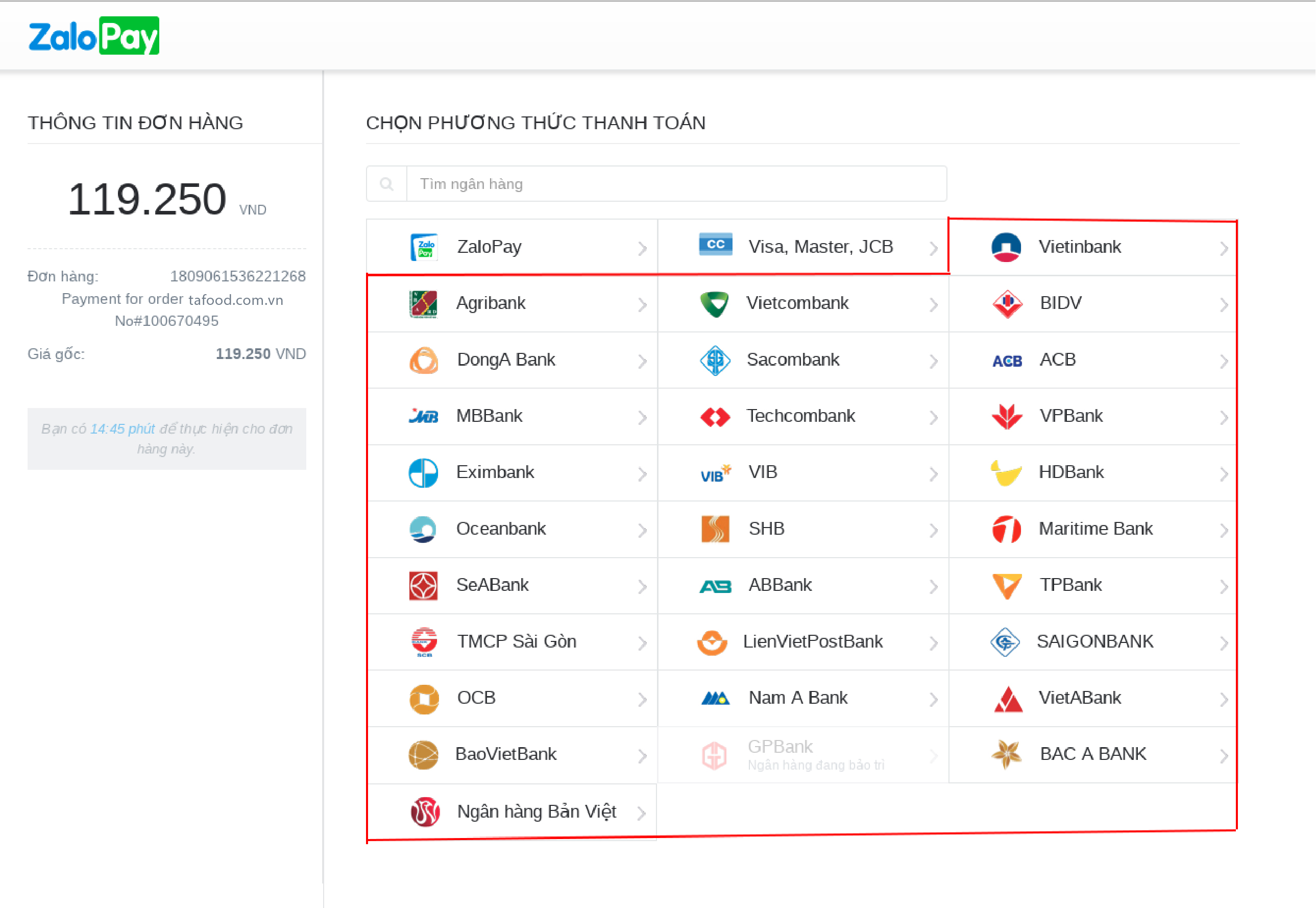Click the 119.250 VND original price value

click(x=260, y=354)
